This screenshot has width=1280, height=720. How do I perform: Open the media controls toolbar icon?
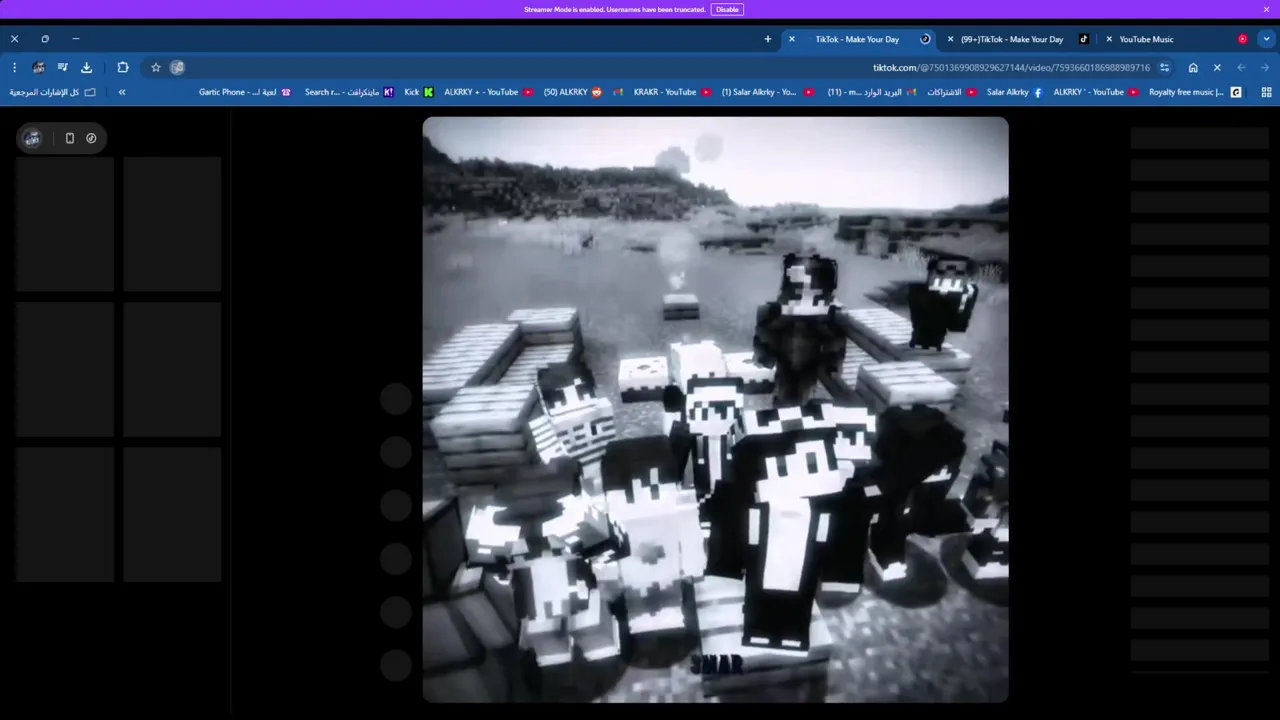(62, 68)
